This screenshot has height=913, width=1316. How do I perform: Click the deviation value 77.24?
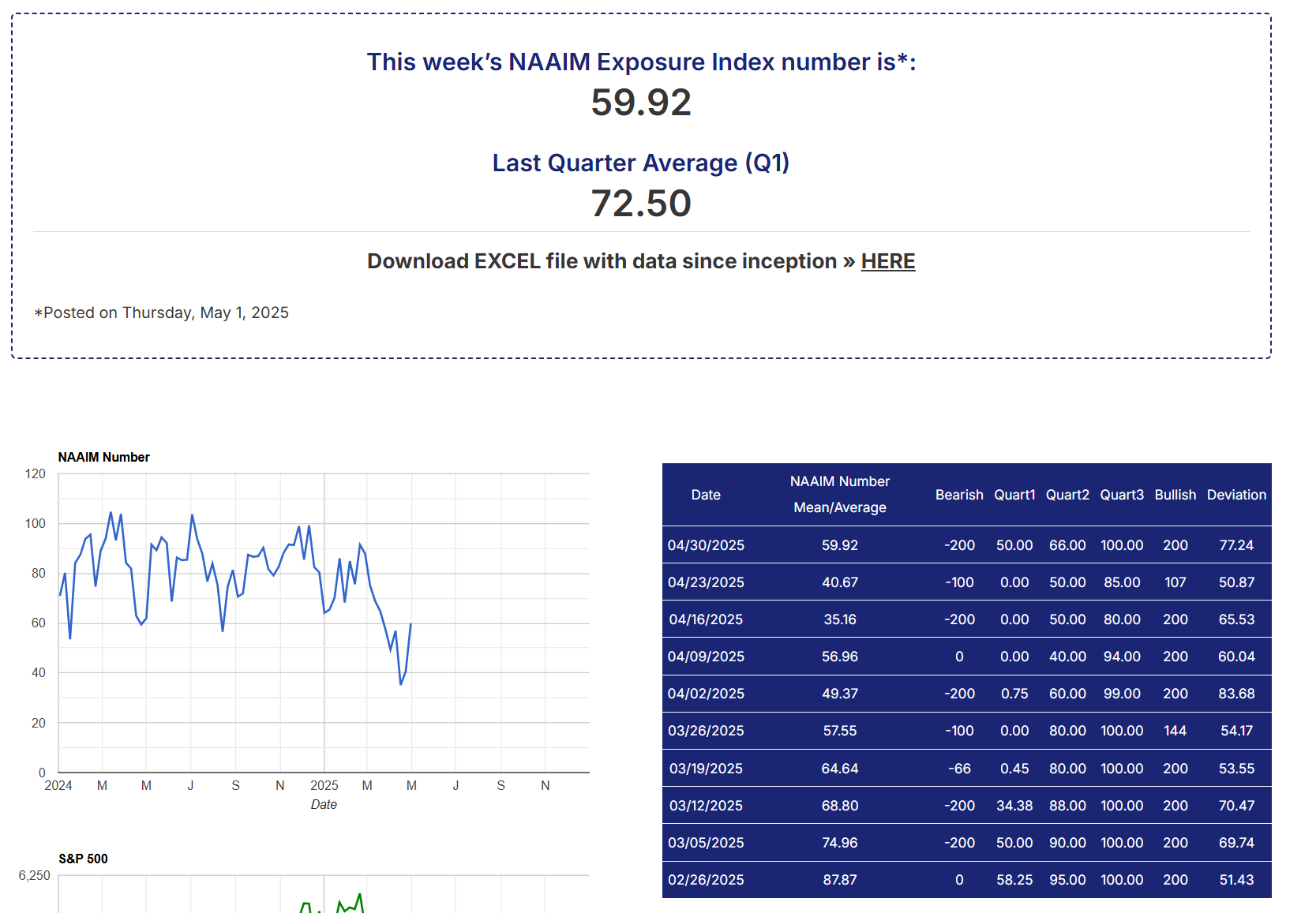pyautogui.click(x=1236, y=545)
